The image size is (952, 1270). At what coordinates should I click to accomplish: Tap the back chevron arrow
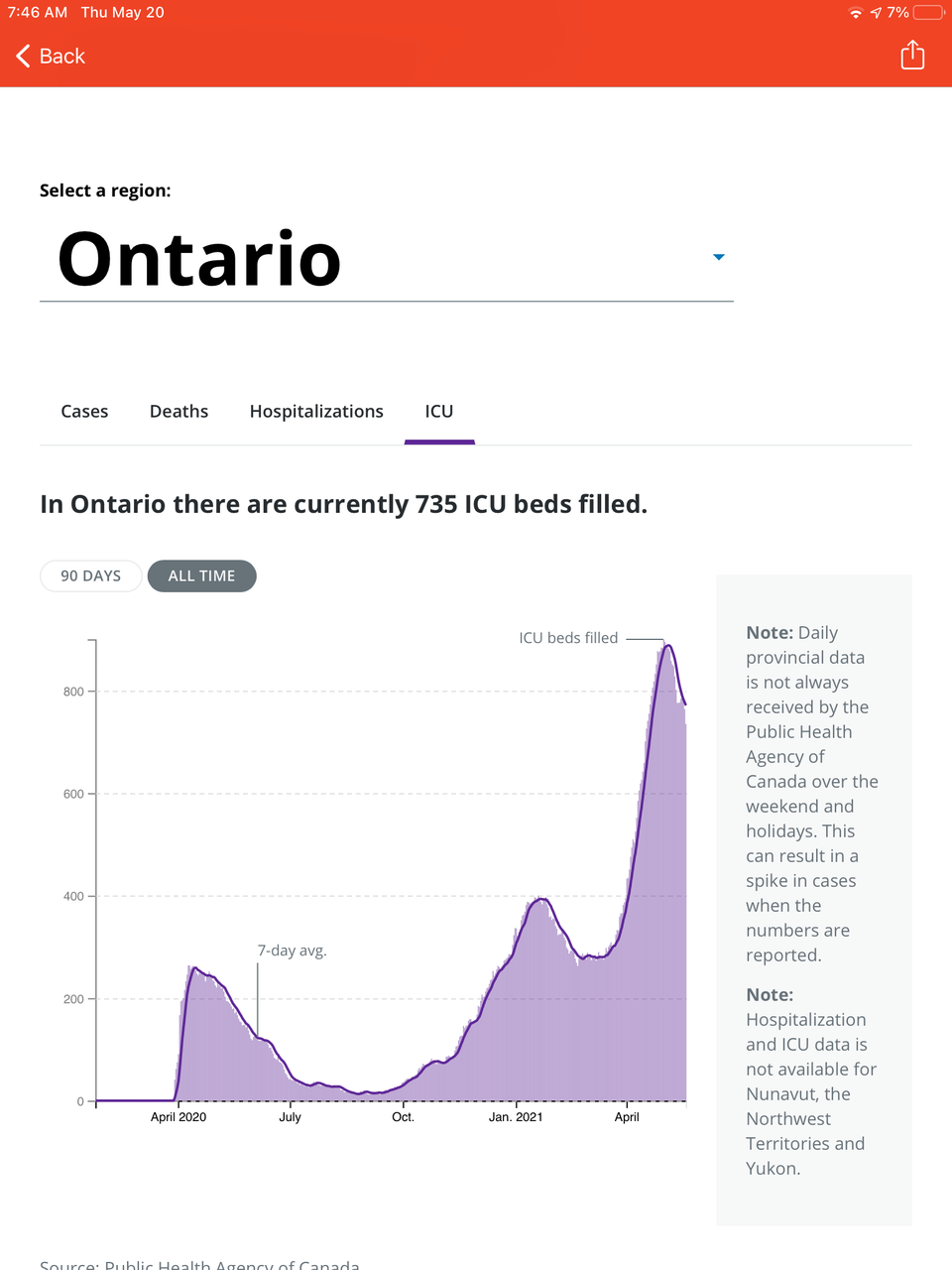[23, 57]
